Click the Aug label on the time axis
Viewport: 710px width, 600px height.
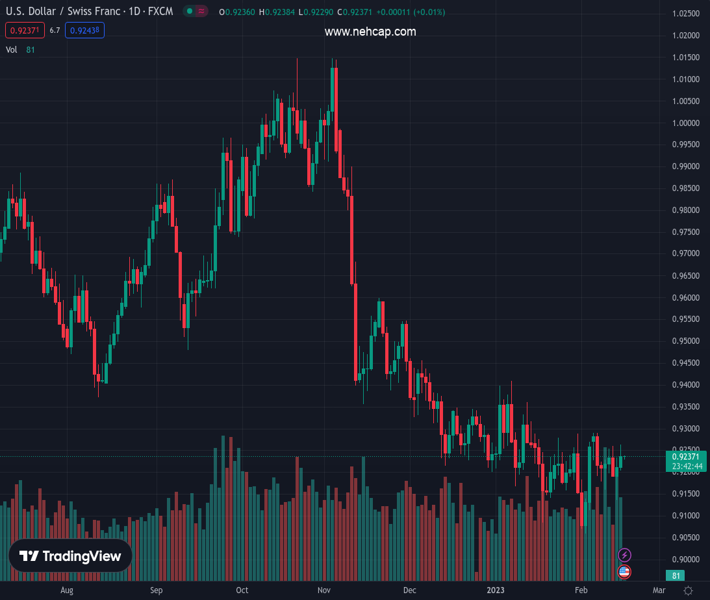[x=67, y=591]
